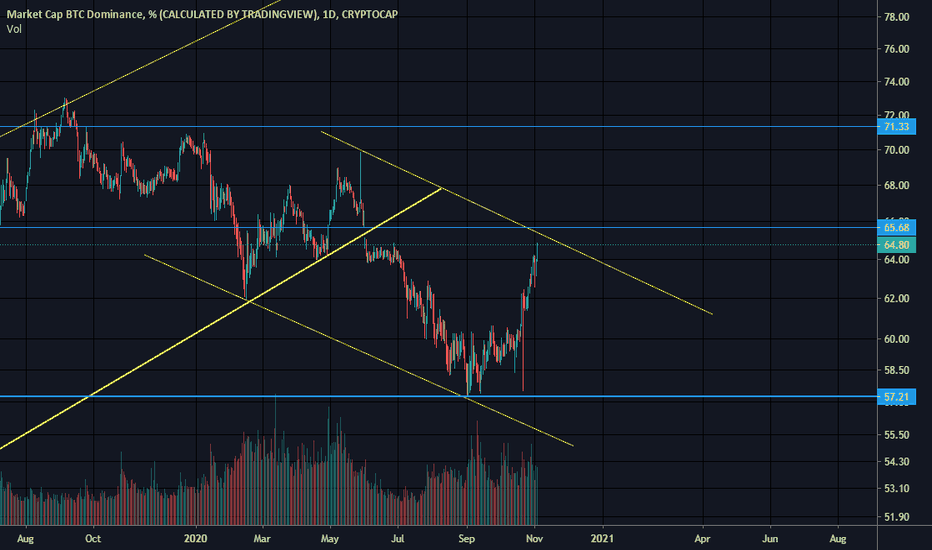
Task: Click the Apr time axis label
Action: click(x=703, y=539)
